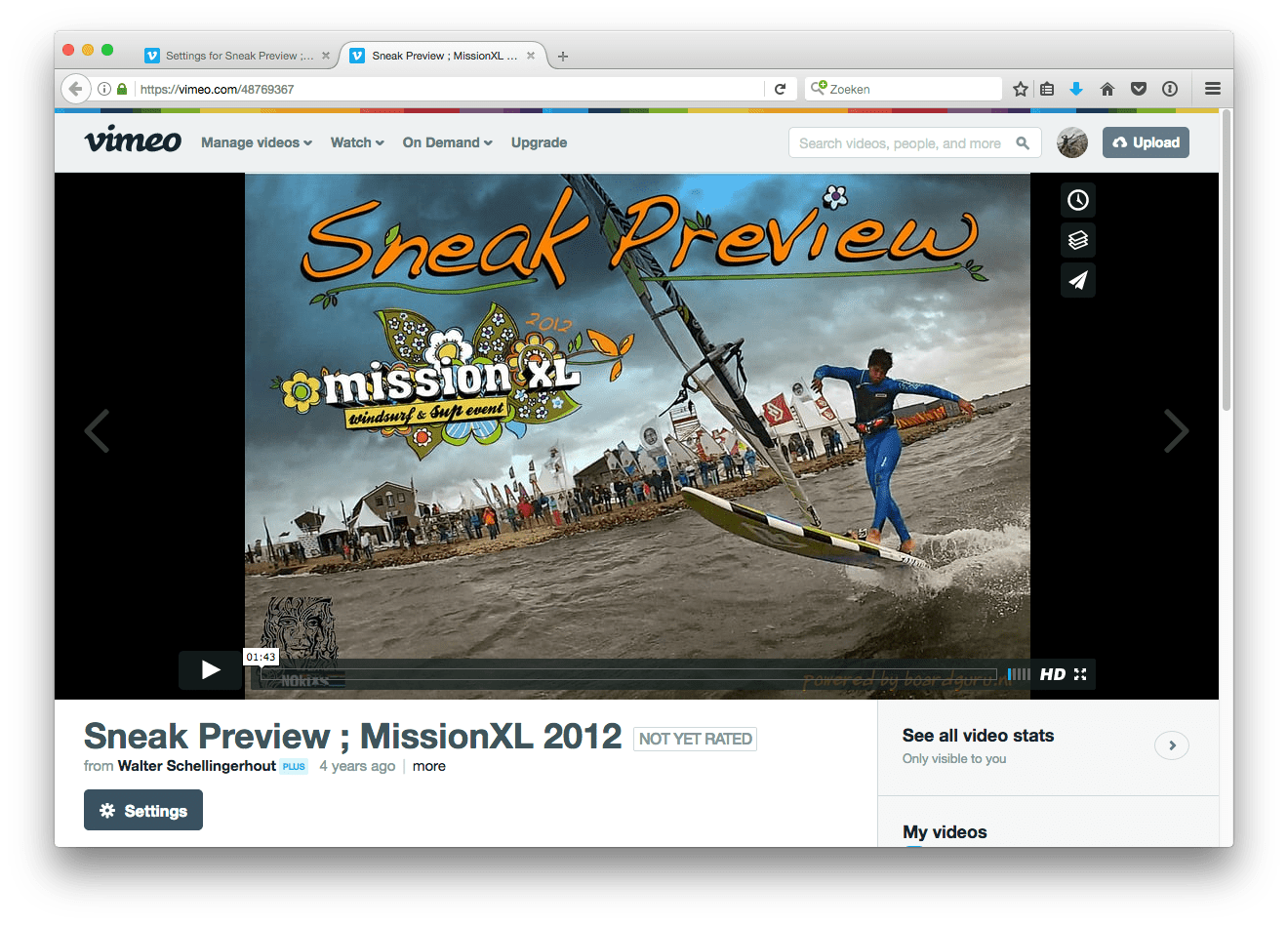Open the Vimeo home logo

click(133, 141)
